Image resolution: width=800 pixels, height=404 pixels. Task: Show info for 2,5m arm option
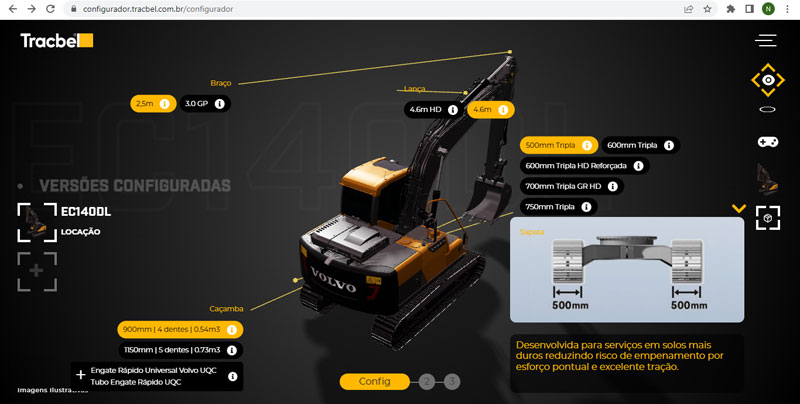point(164,104)
